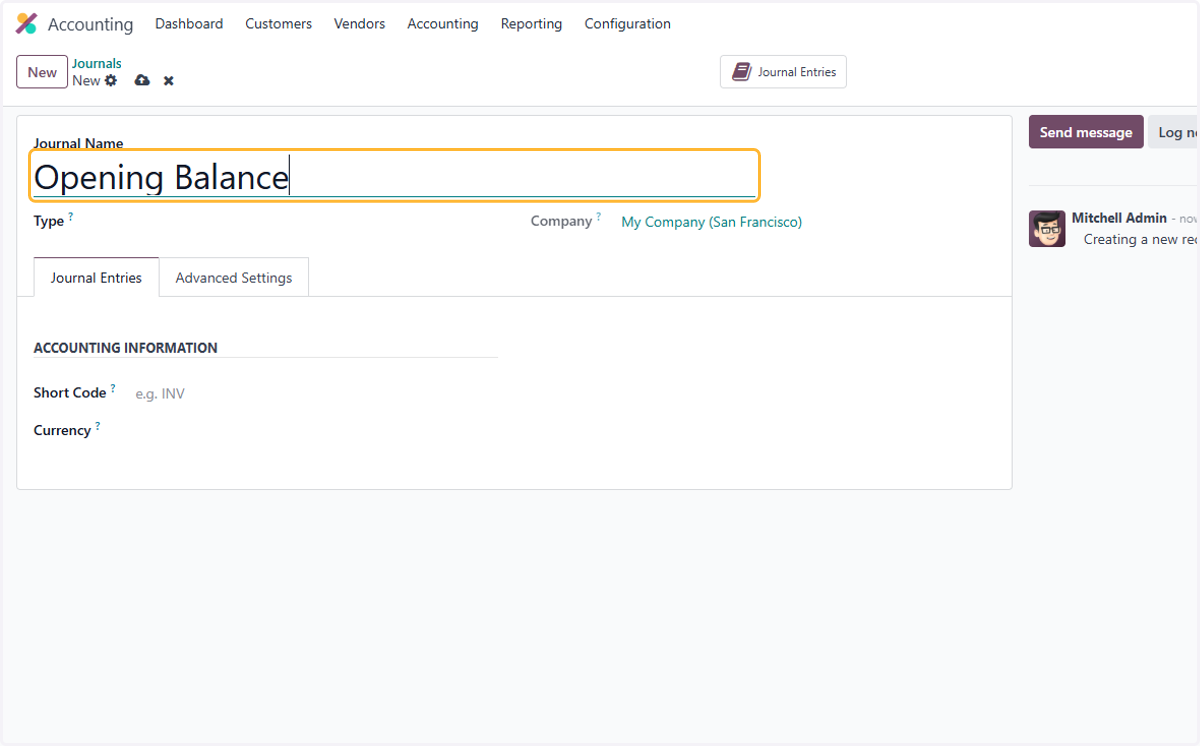Click the Journal Name input containing Opening Balance
This screenshot has width=1200, height=746.
pos(394,177)
